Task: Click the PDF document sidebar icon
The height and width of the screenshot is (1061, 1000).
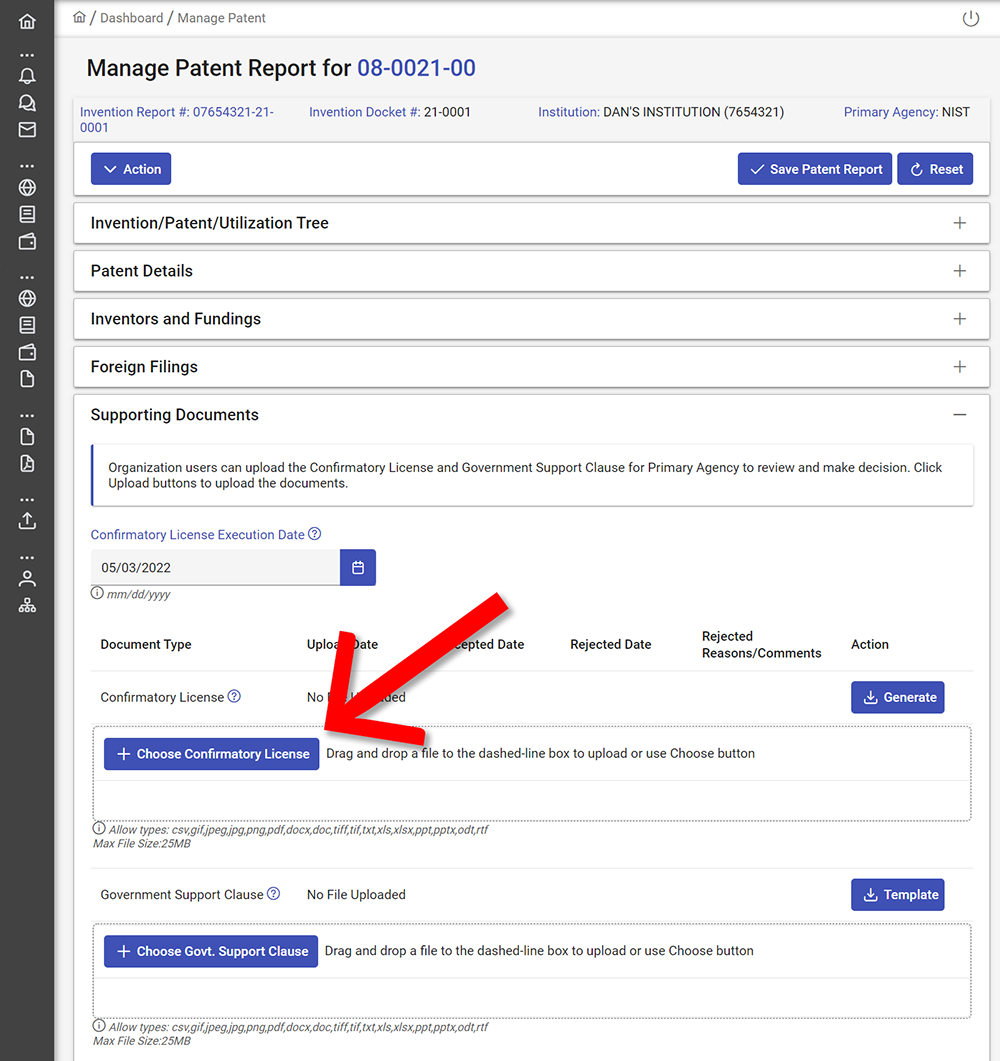Action: [27, 463]
